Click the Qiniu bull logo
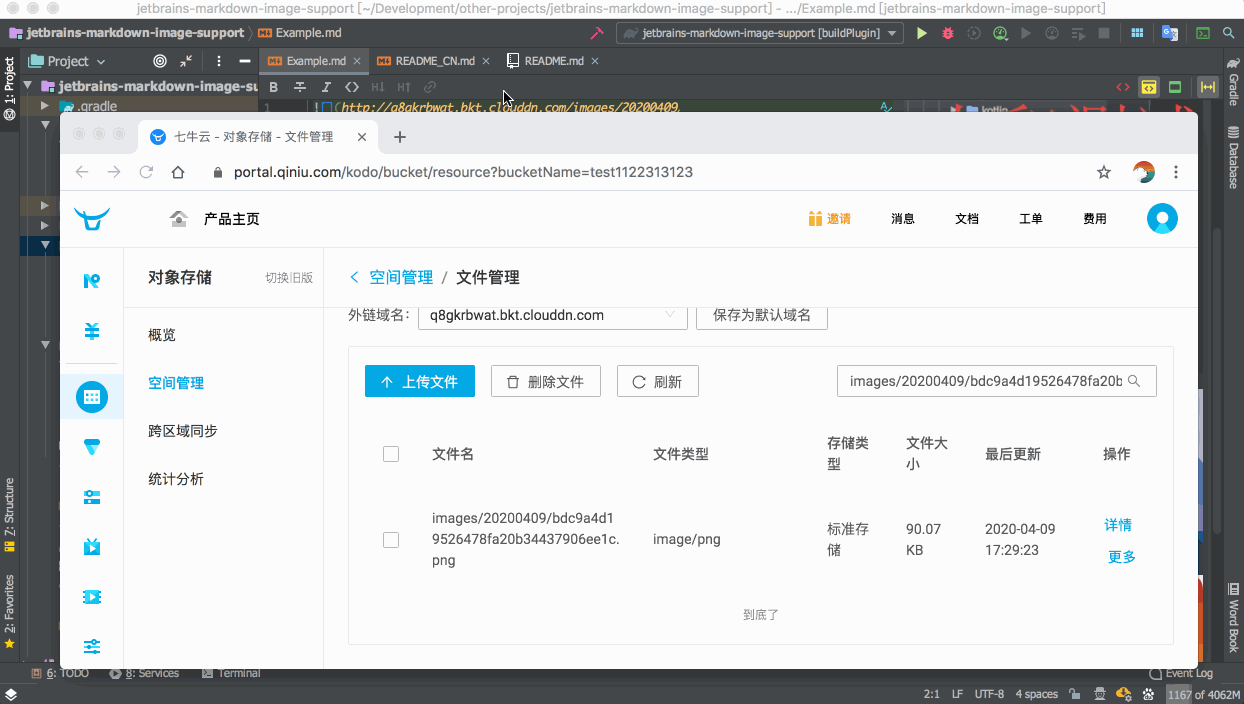 point(92,218)
